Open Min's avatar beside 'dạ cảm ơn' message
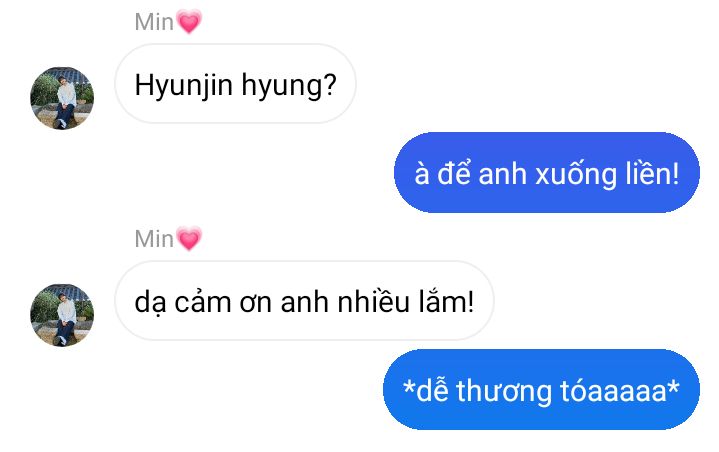 point(62,315)
